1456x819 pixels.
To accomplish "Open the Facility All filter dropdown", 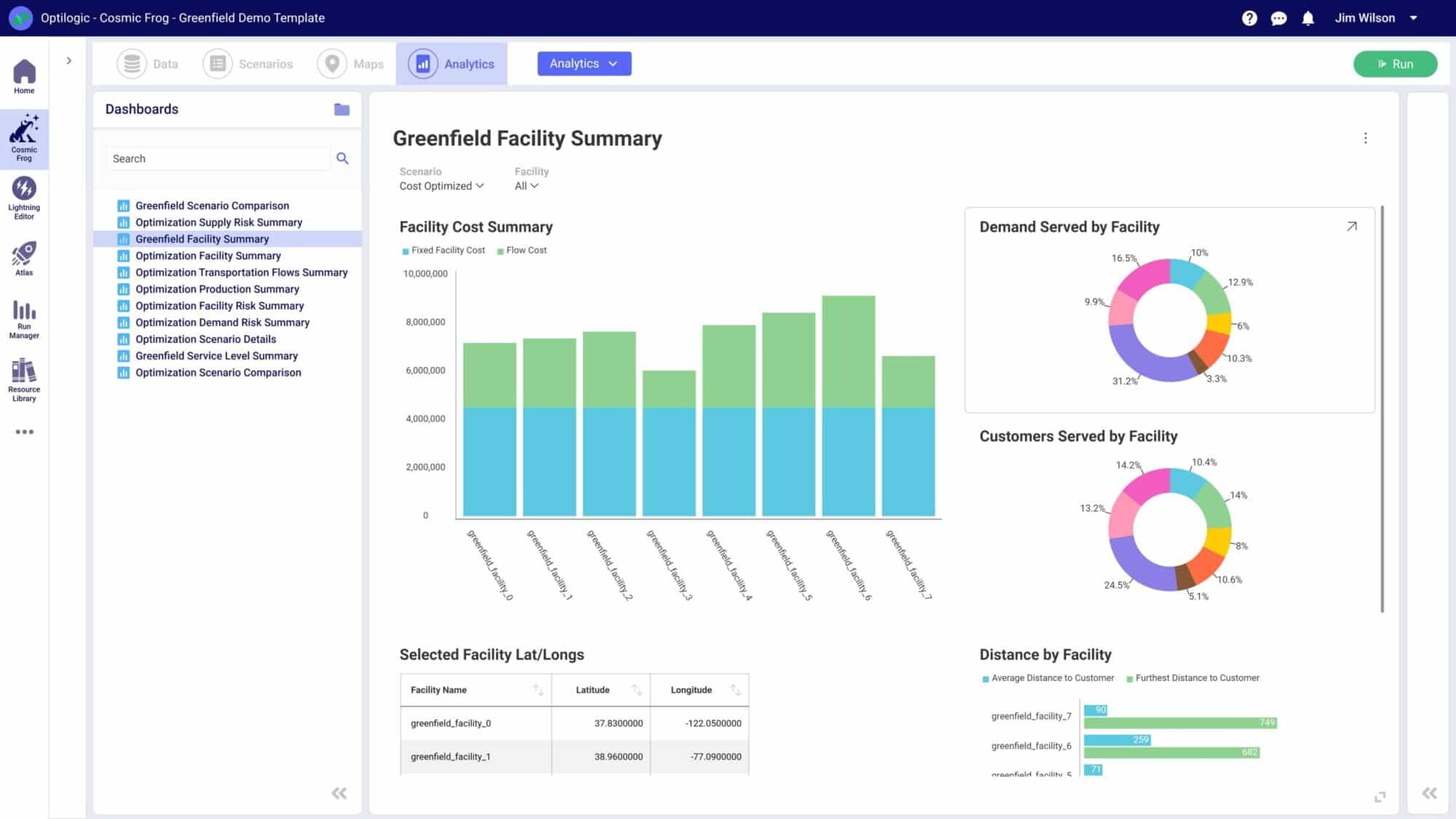I will (526, 186).
